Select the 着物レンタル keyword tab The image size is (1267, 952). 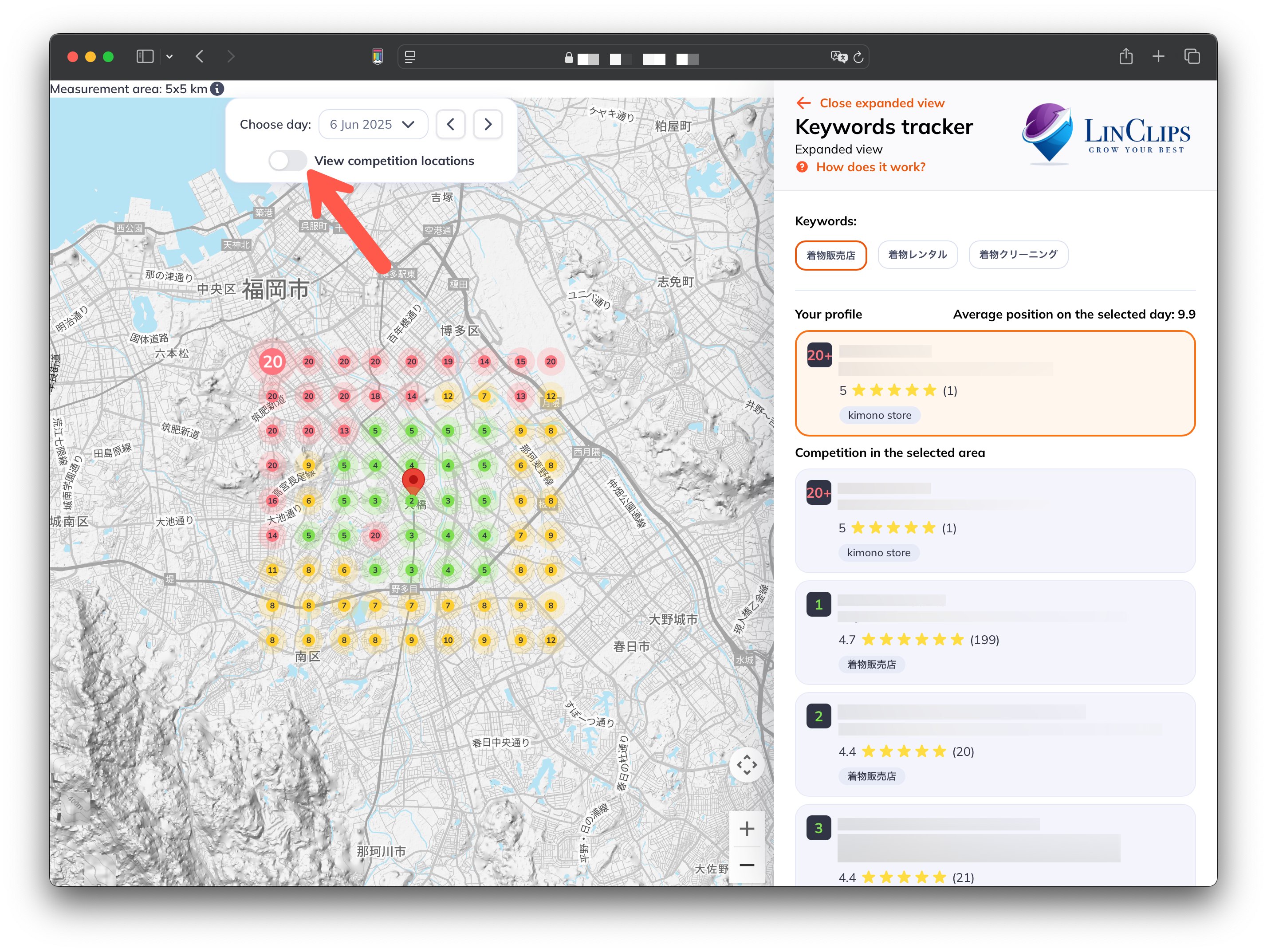point(917,254)
